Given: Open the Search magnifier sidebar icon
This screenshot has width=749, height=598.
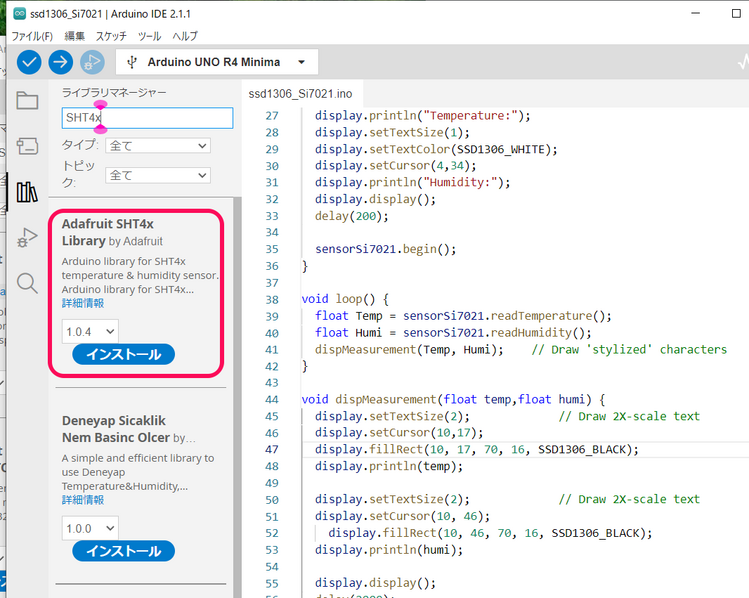Looking at the screenshot, I should (27, 283).
